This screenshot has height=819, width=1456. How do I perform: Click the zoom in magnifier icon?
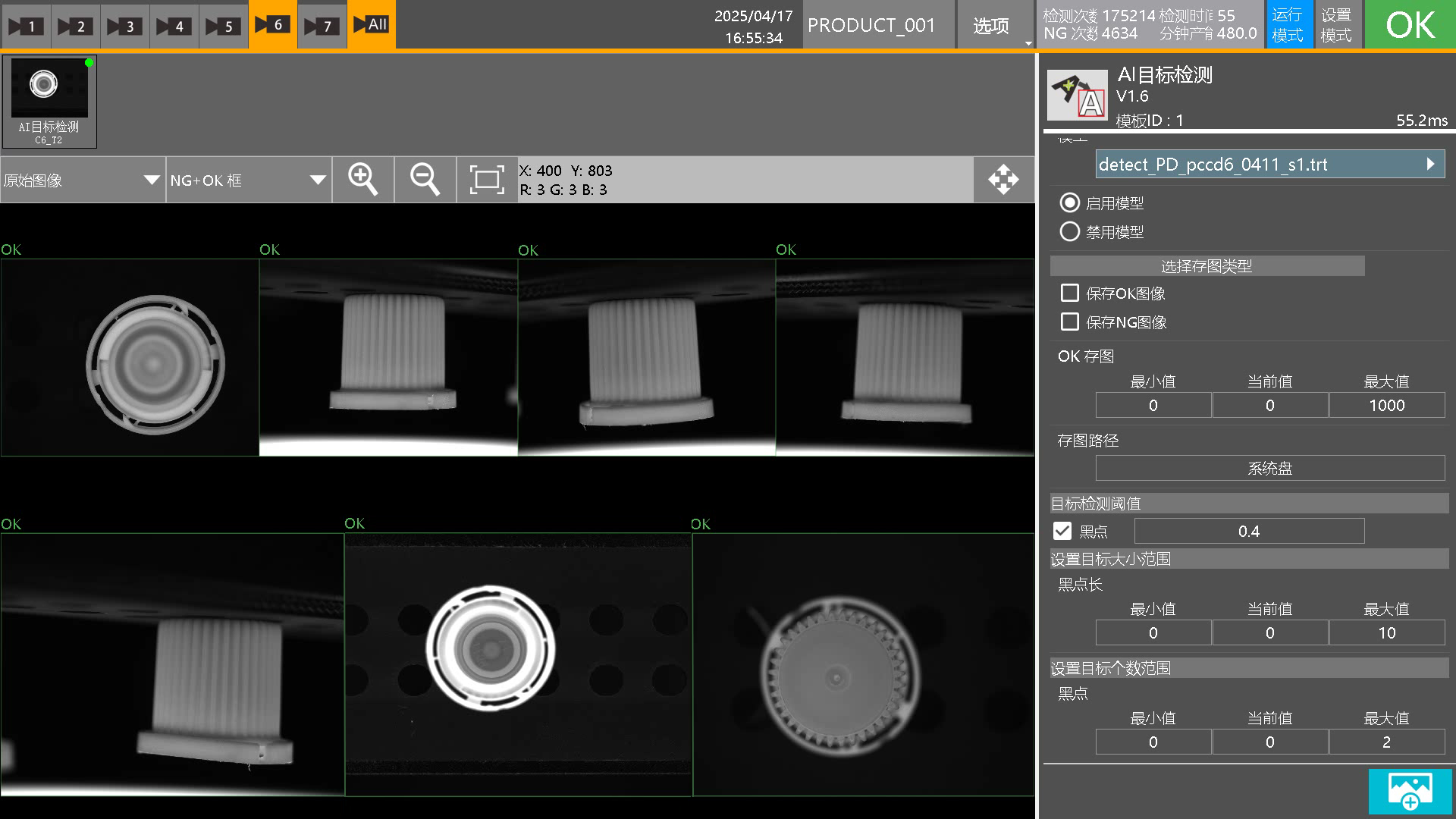click(x=362, y=180)
